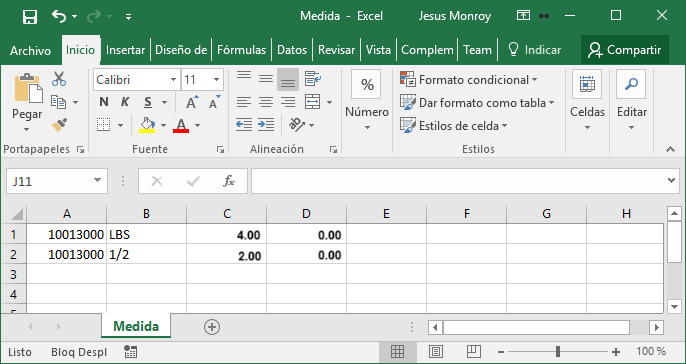Apply red font color A

pos(181,125)
